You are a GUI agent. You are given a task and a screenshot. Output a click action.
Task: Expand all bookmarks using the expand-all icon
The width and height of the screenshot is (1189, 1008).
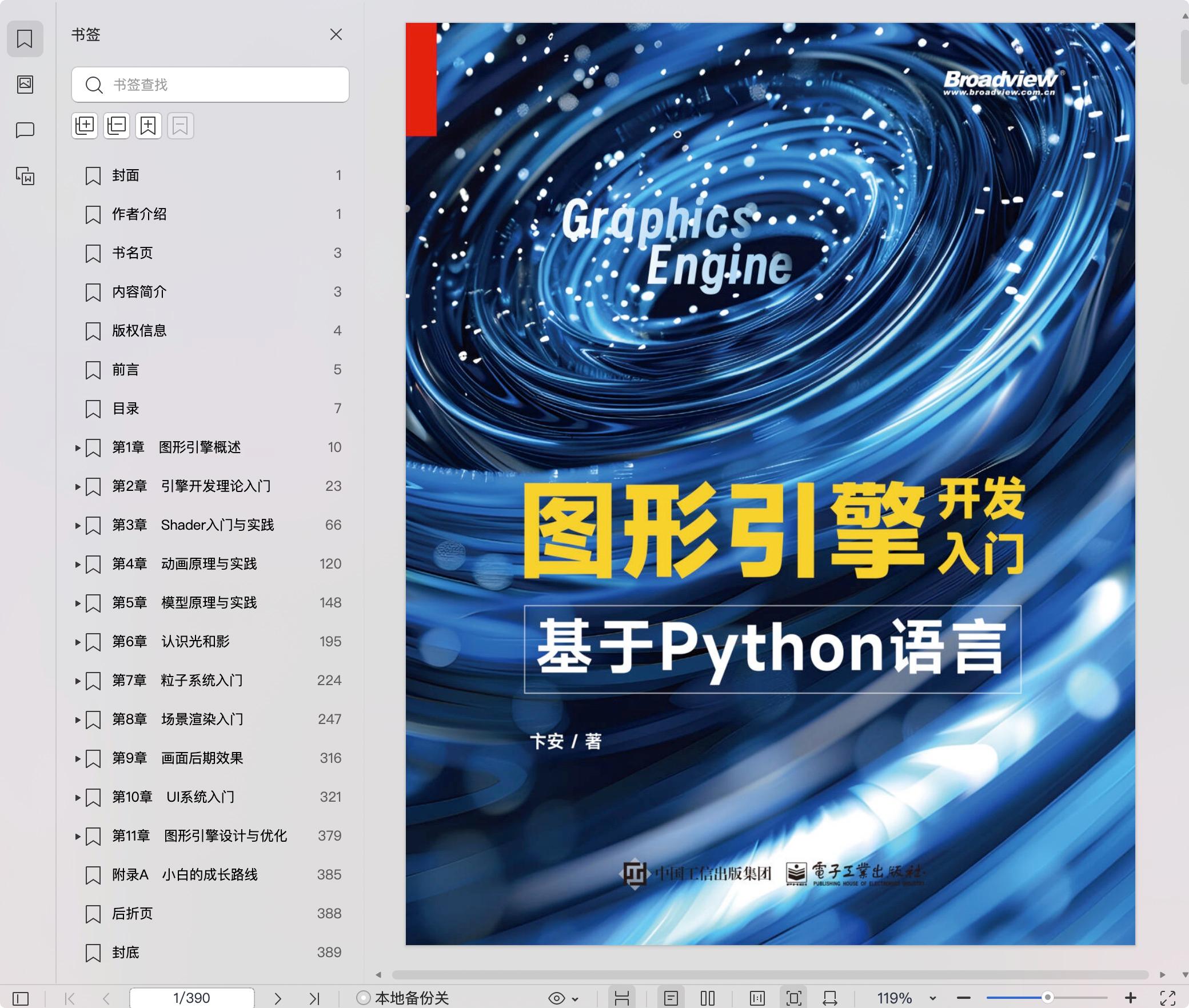click(85, 125)
